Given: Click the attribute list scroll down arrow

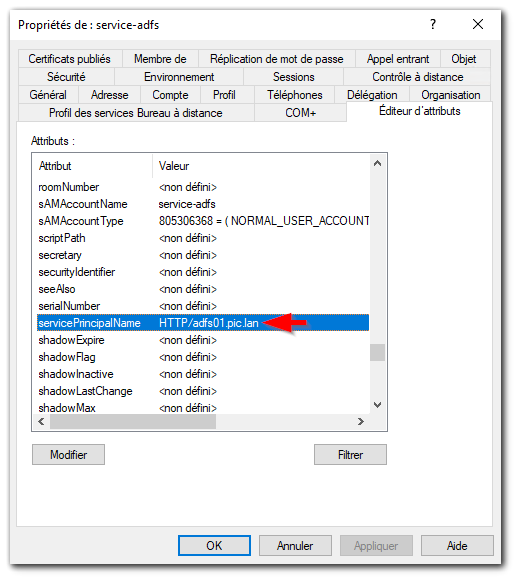Looking at the screenshot, I should click(377, 405).
